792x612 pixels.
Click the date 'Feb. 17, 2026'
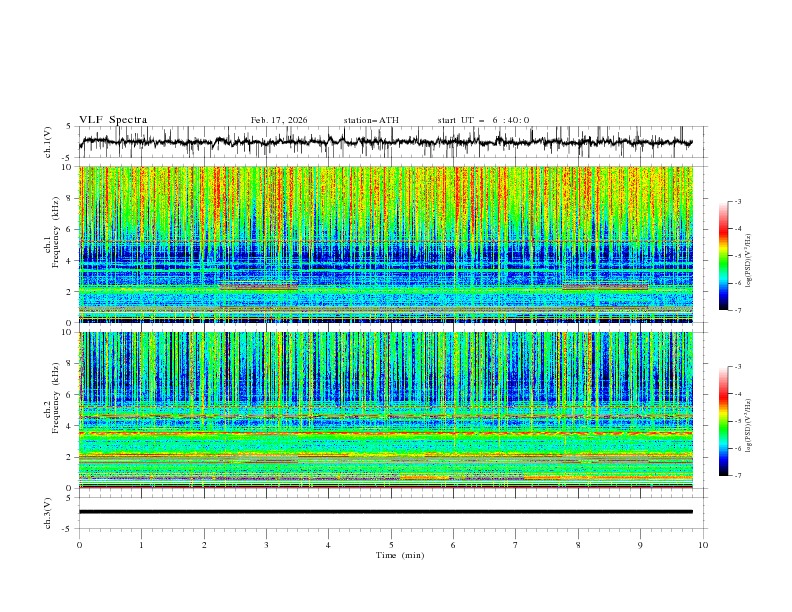(x=279, y=120)
